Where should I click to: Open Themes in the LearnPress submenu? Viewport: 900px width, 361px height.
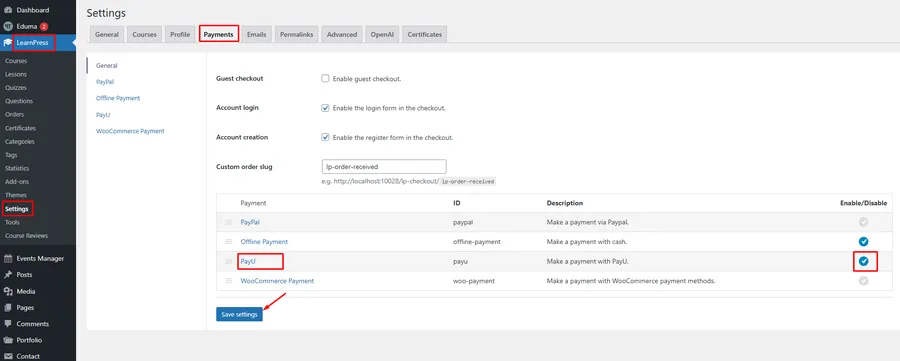(15, 195)
